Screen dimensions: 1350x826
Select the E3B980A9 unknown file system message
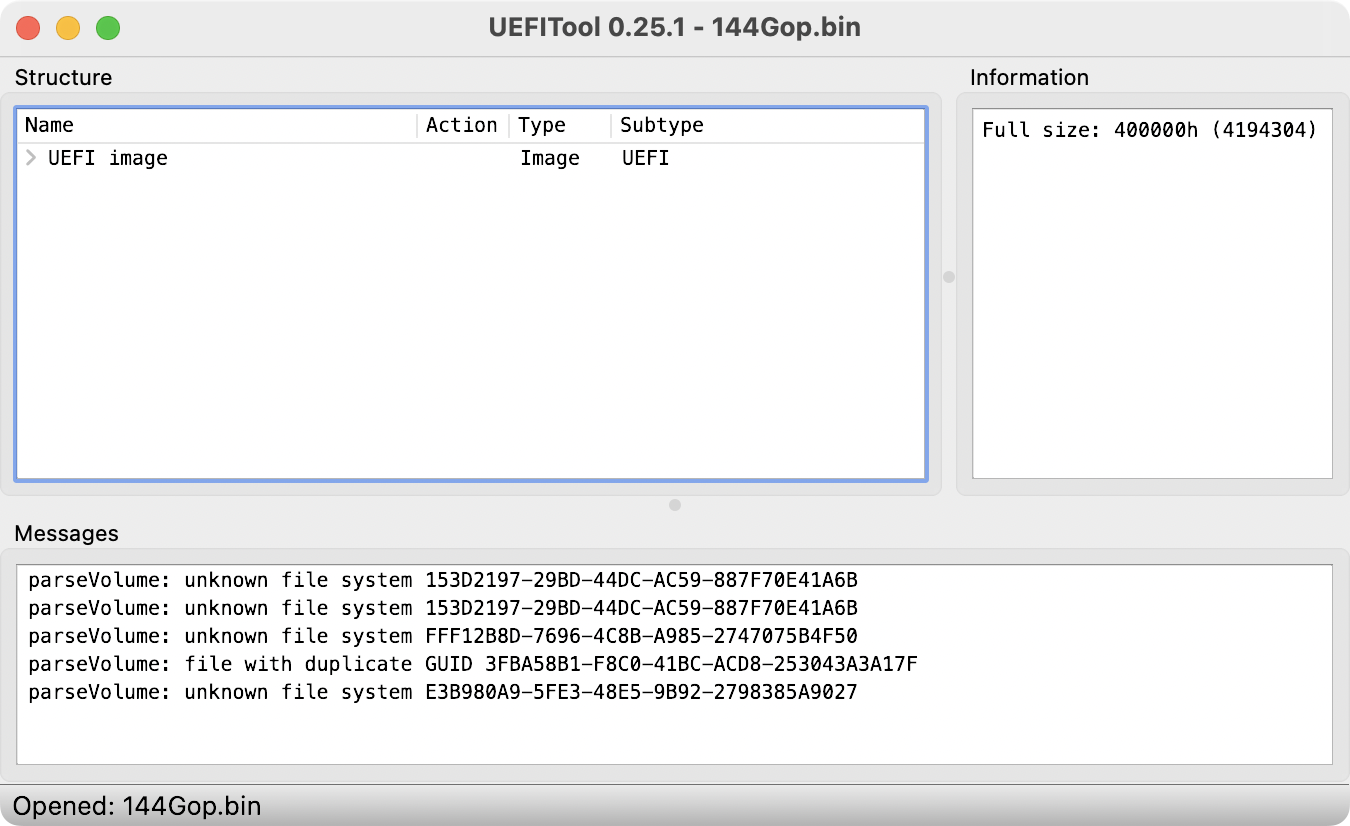[443, 692]
